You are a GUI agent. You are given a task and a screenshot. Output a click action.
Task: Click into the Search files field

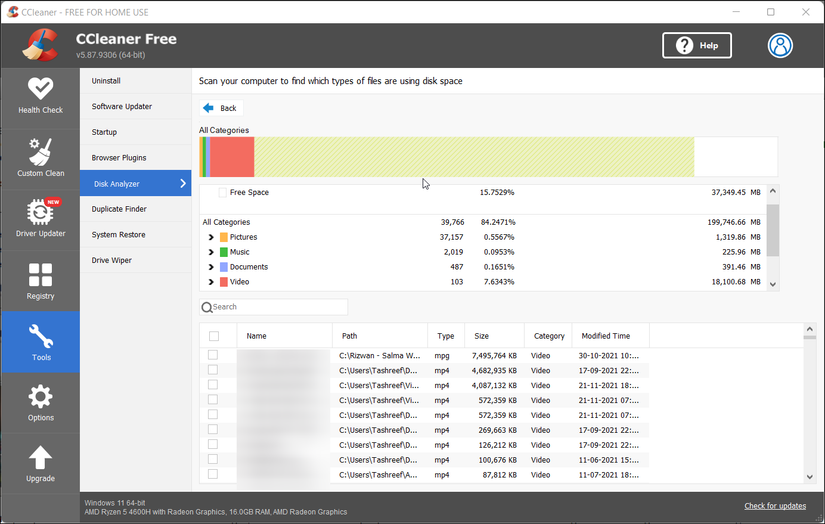click(x=278, y=307)
